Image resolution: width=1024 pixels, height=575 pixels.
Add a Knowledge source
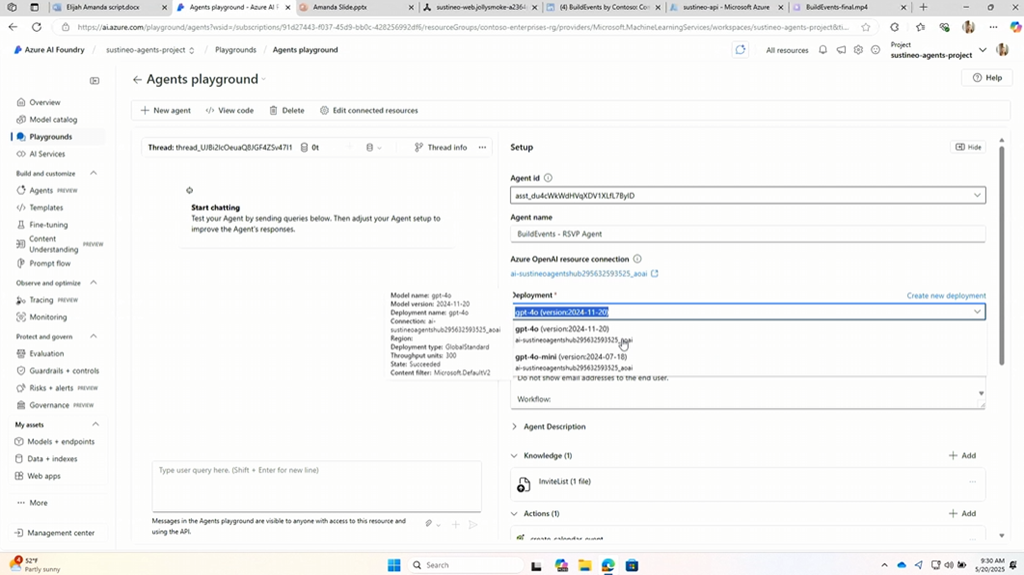click(963, 455)
